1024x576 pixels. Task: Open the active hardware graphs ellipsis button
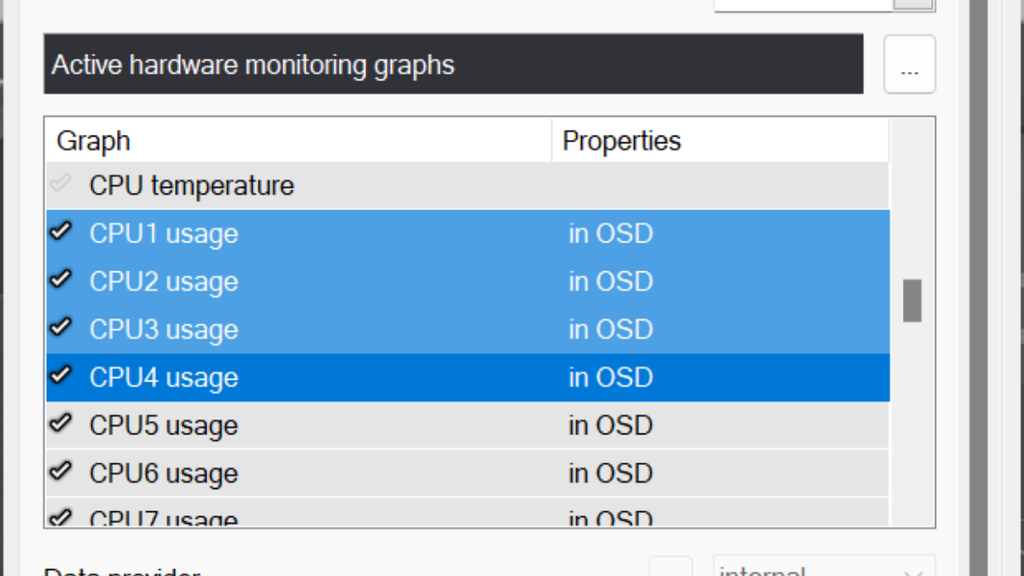click(x=909, y=65)
